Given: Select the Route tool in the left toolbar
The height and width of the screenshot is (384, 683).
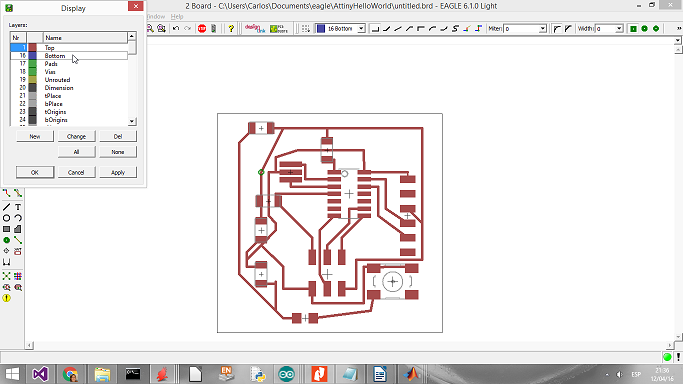Looking at the screenshot, I should (6, 193).
